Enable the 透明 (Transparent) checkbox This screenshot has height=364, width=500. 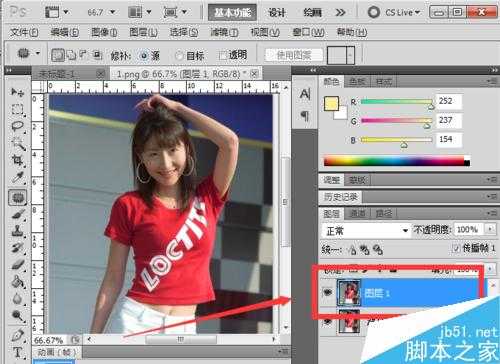[x=223, y=55]
